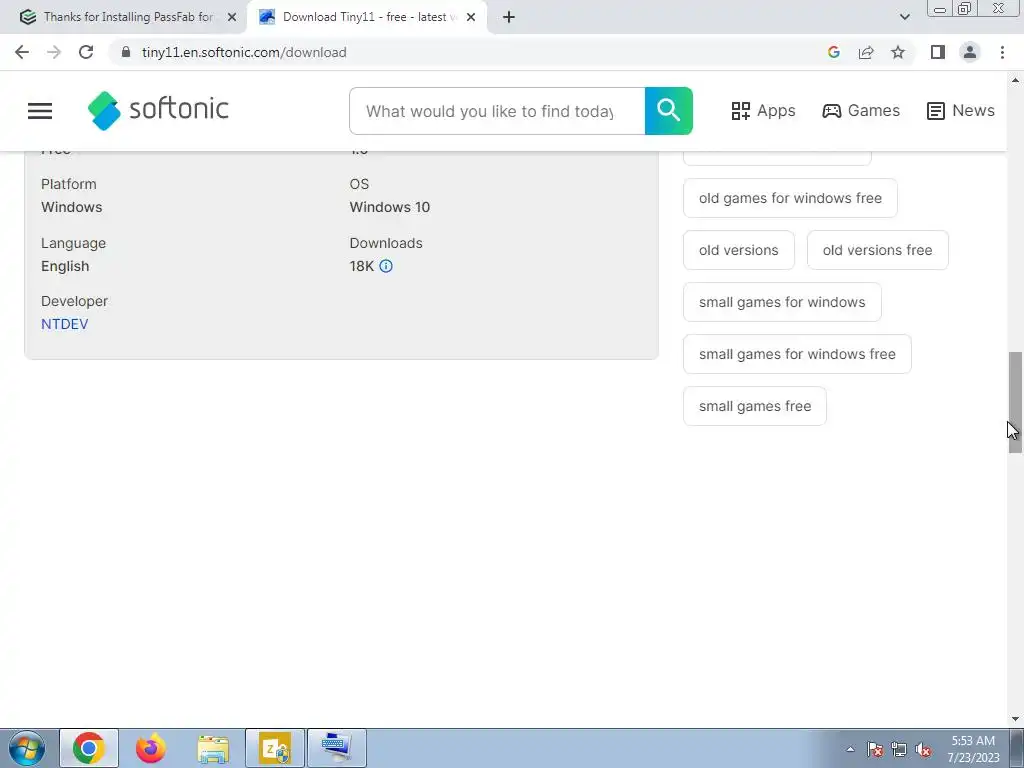Reload the current page
Screen dimensions: 1024x768
coord(86,52)
